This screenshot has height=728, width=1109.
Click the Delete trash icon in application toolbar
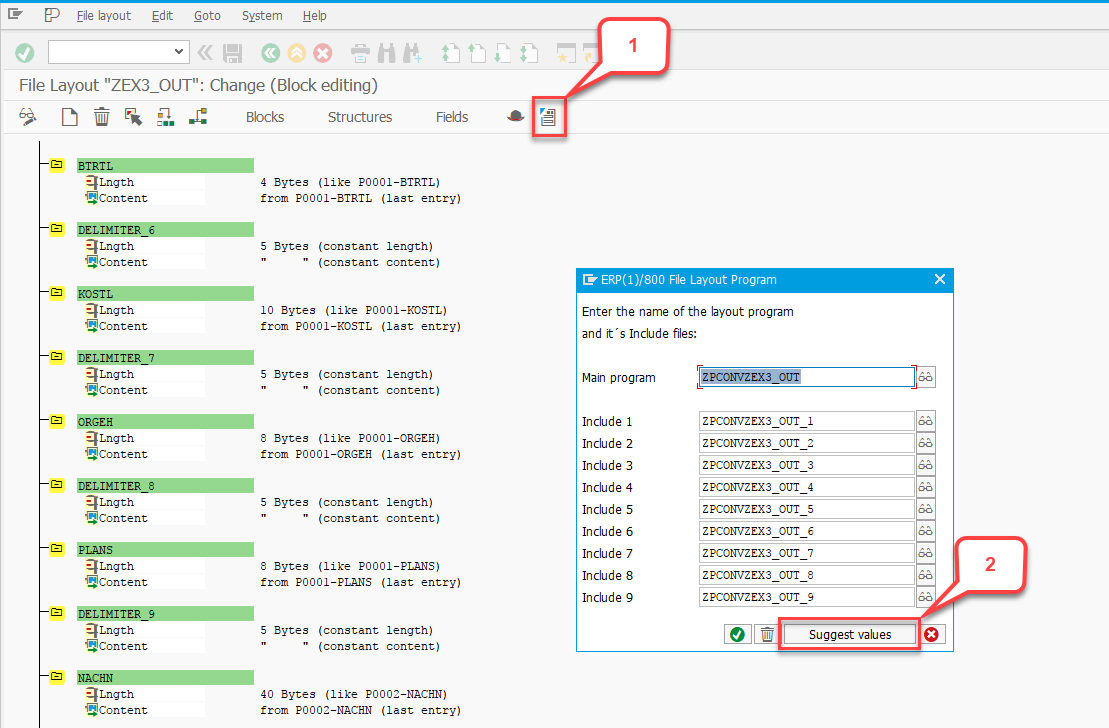click(102, 117)
